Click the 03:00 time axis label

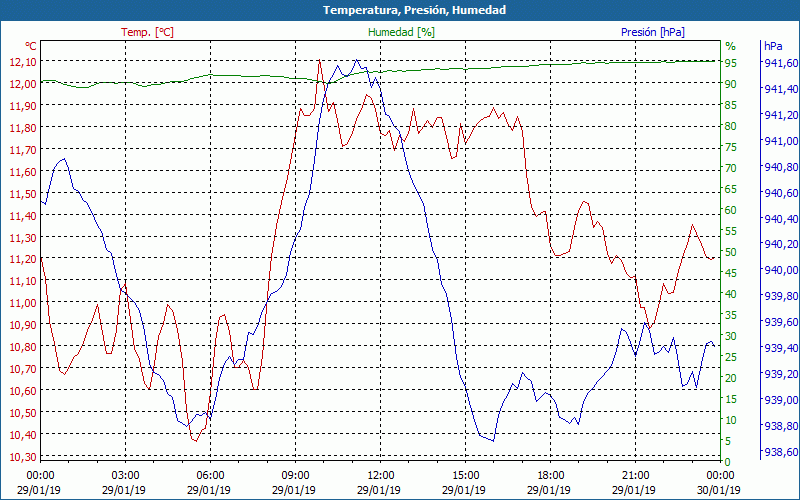[124, 476]
